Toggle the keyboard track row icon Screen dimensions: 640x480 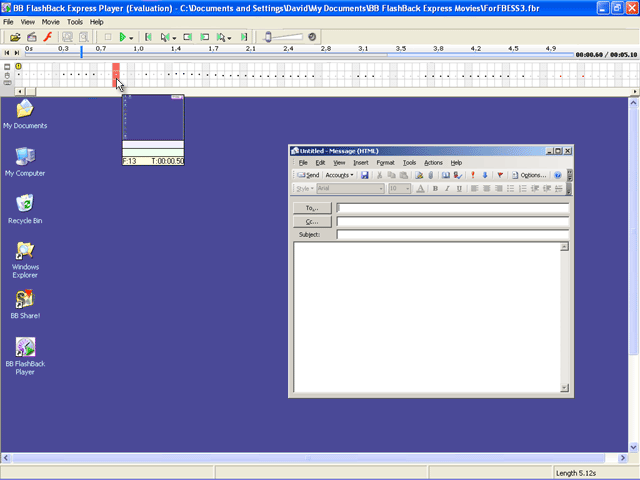[x=7, y=83]
